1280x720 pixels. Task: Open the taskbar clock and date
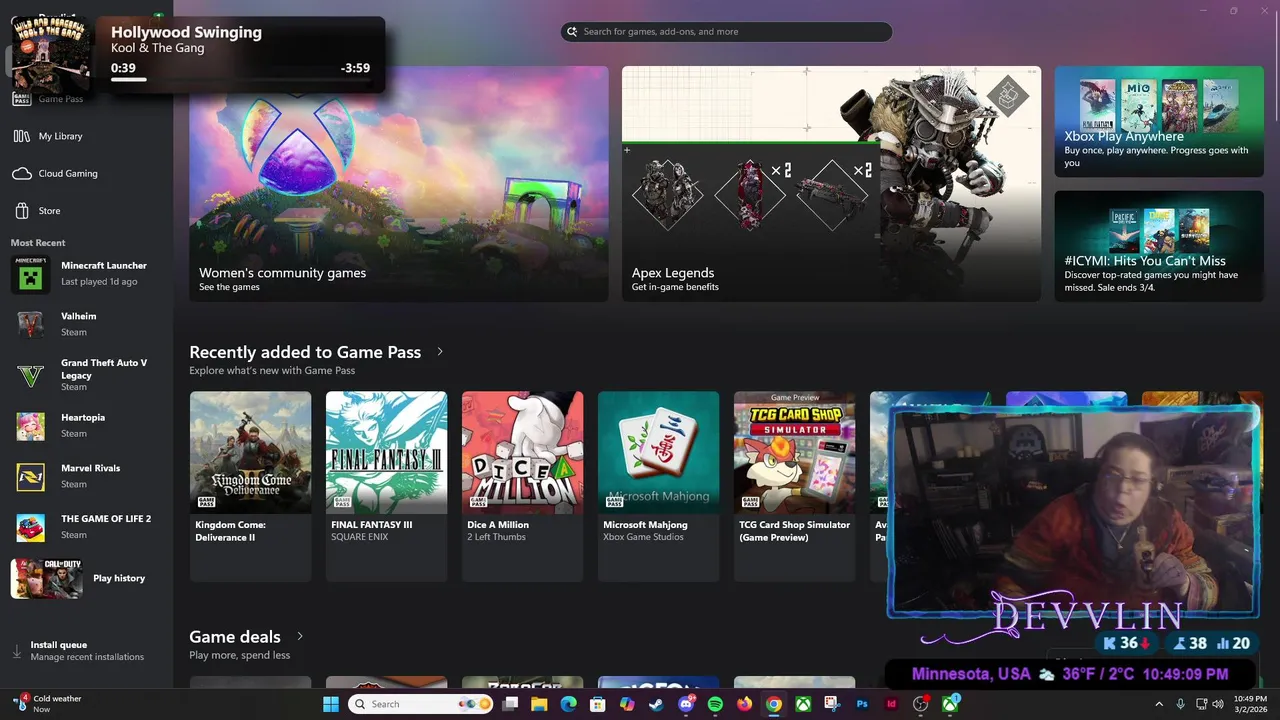(1250, 704)
